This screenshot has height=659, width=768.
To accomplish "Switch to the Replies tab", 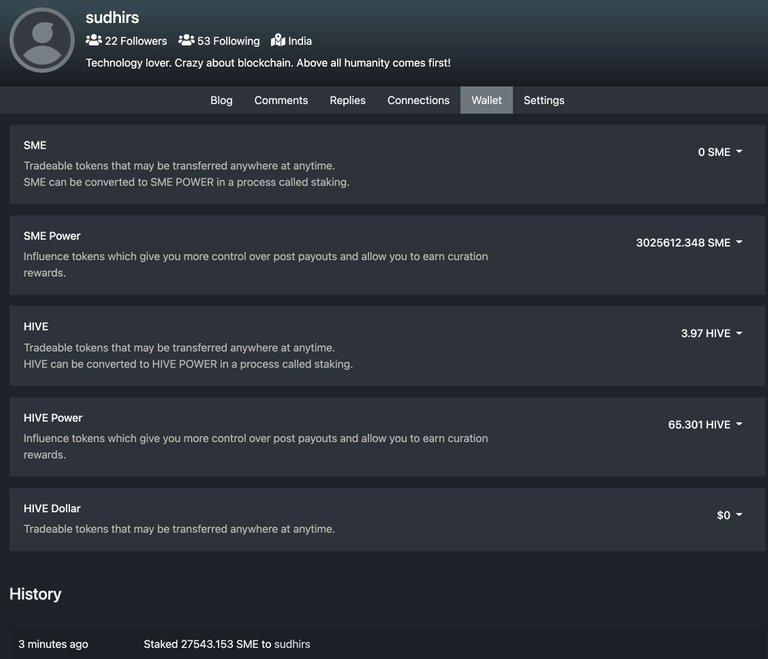I will click(347, 100).
